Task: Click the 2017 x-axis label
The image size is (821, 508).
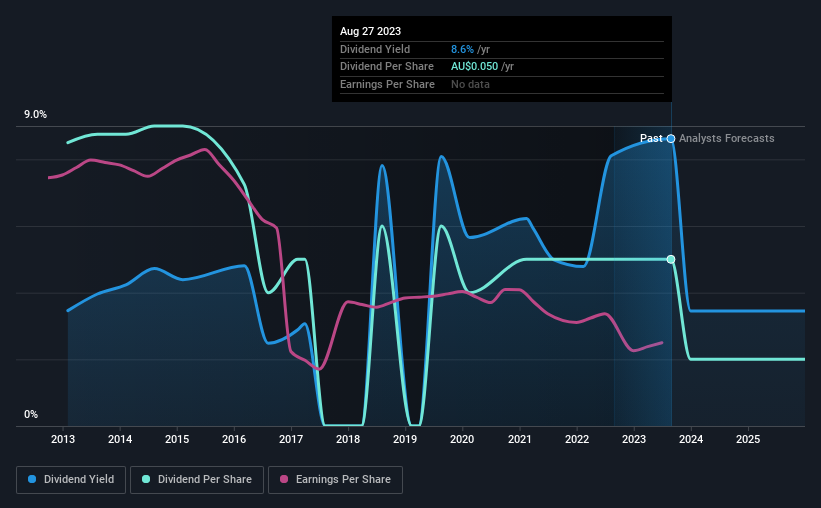Action: coord(291,439)
